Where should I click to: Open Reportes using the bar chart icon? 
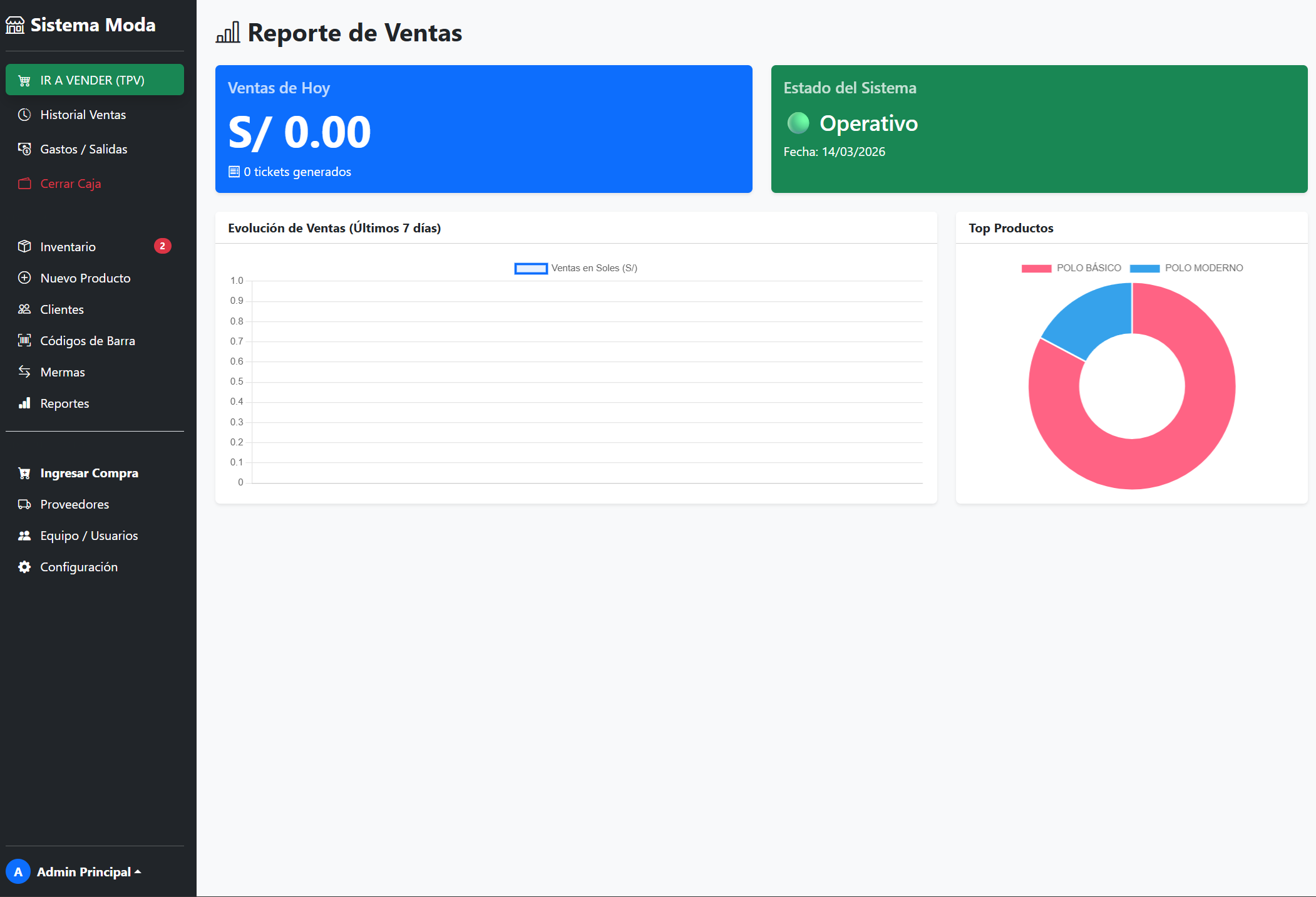24,403
